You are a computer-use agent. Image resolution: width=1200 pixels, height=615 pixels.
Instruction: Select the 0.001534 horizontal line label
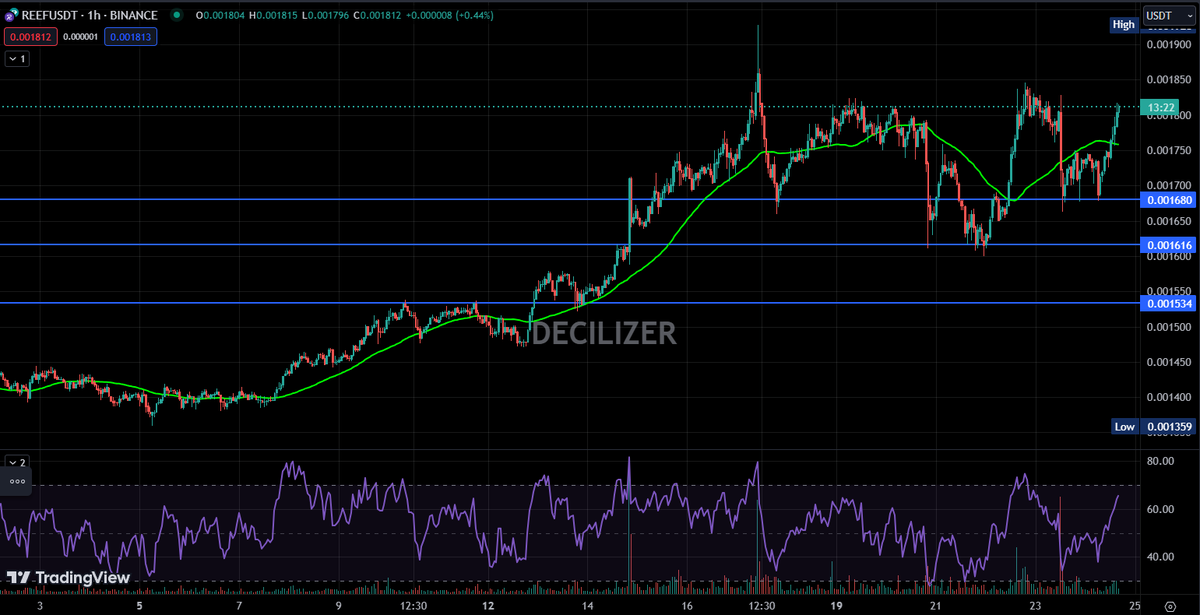1169,302
